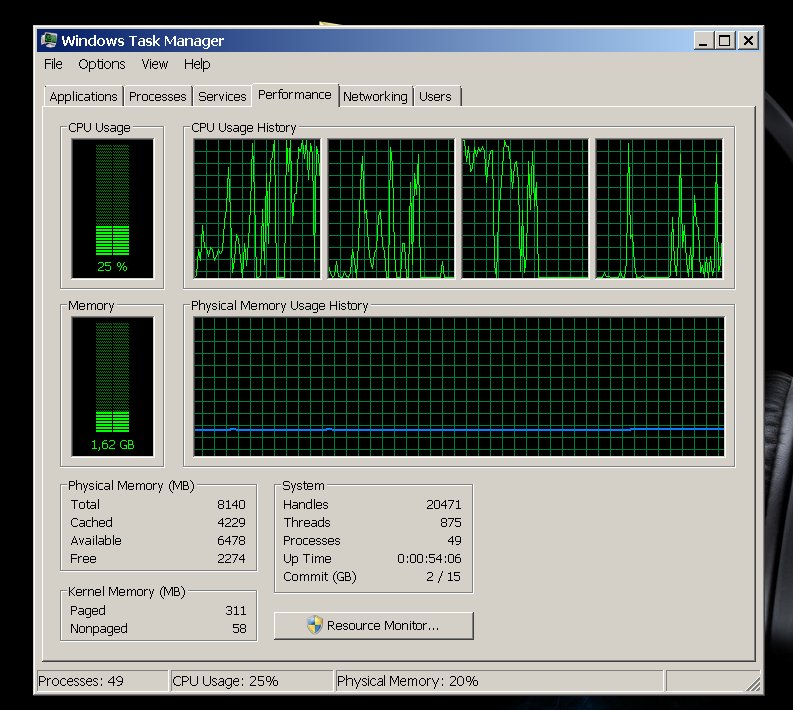This screenshot has height=710, width=793.
Task: Switch to the Applications tab
Action: pos(83,97)
